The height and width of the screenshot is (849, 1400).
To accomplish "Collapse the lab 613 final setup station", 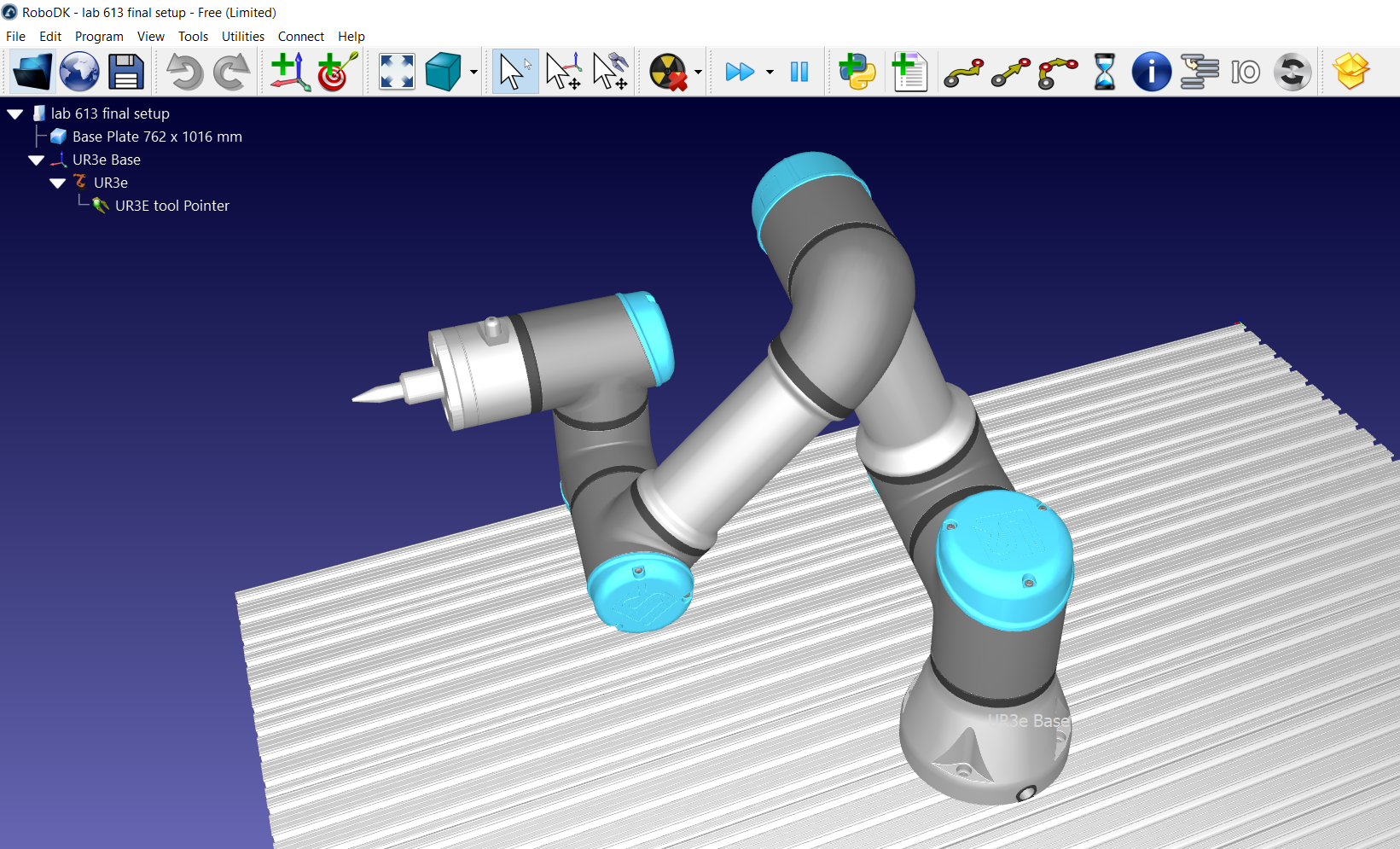I will (x=15, y=113).
